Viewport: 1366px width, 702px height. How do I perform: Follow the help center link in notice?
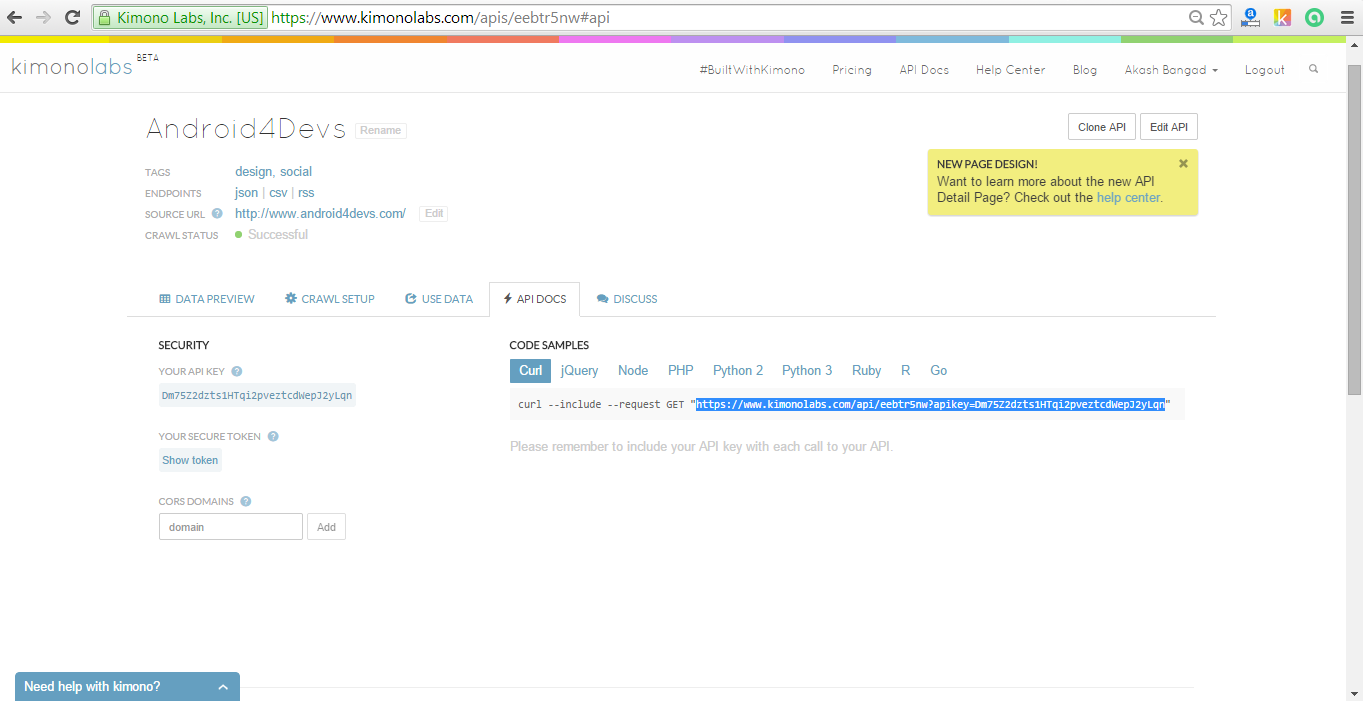click(x=1129, y=198)
